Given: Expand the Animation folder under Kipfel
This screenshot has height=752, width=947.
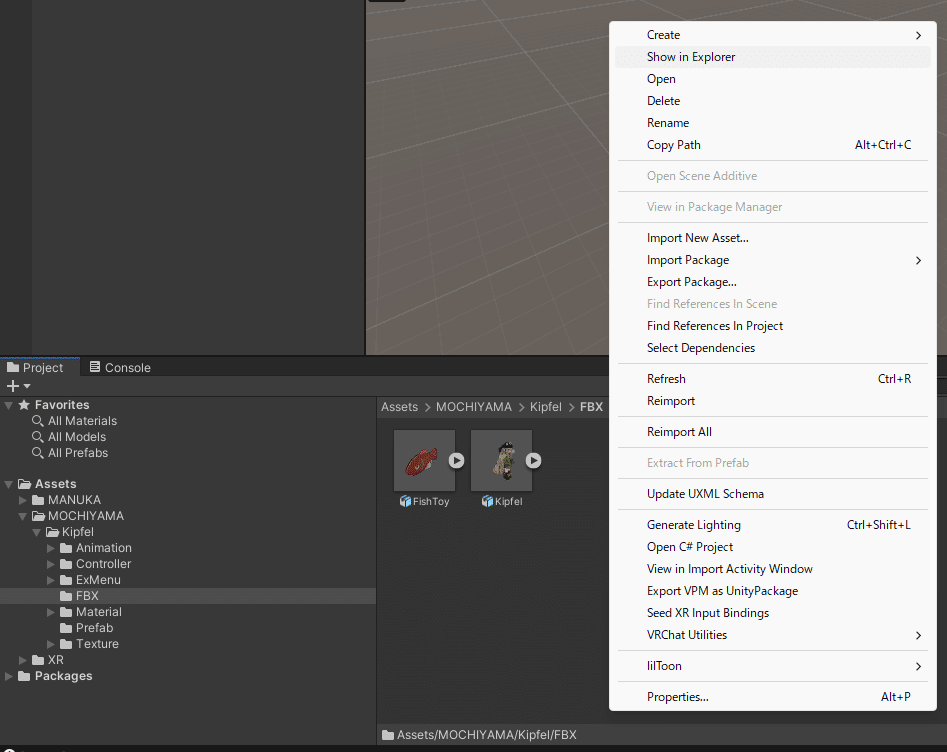Looking at the screenshot, I should [x=50, y=547].
